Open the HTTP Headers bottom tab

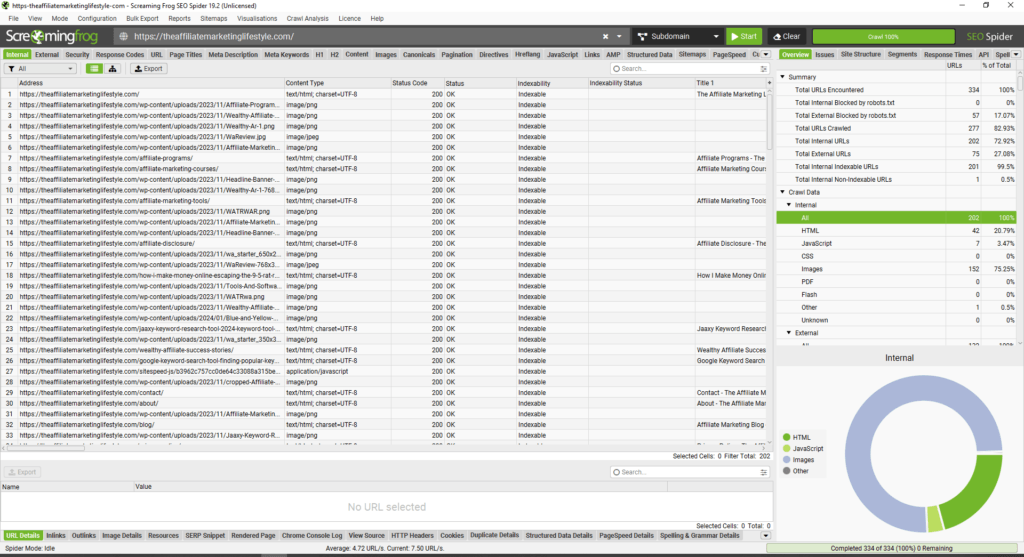point(412,535)
